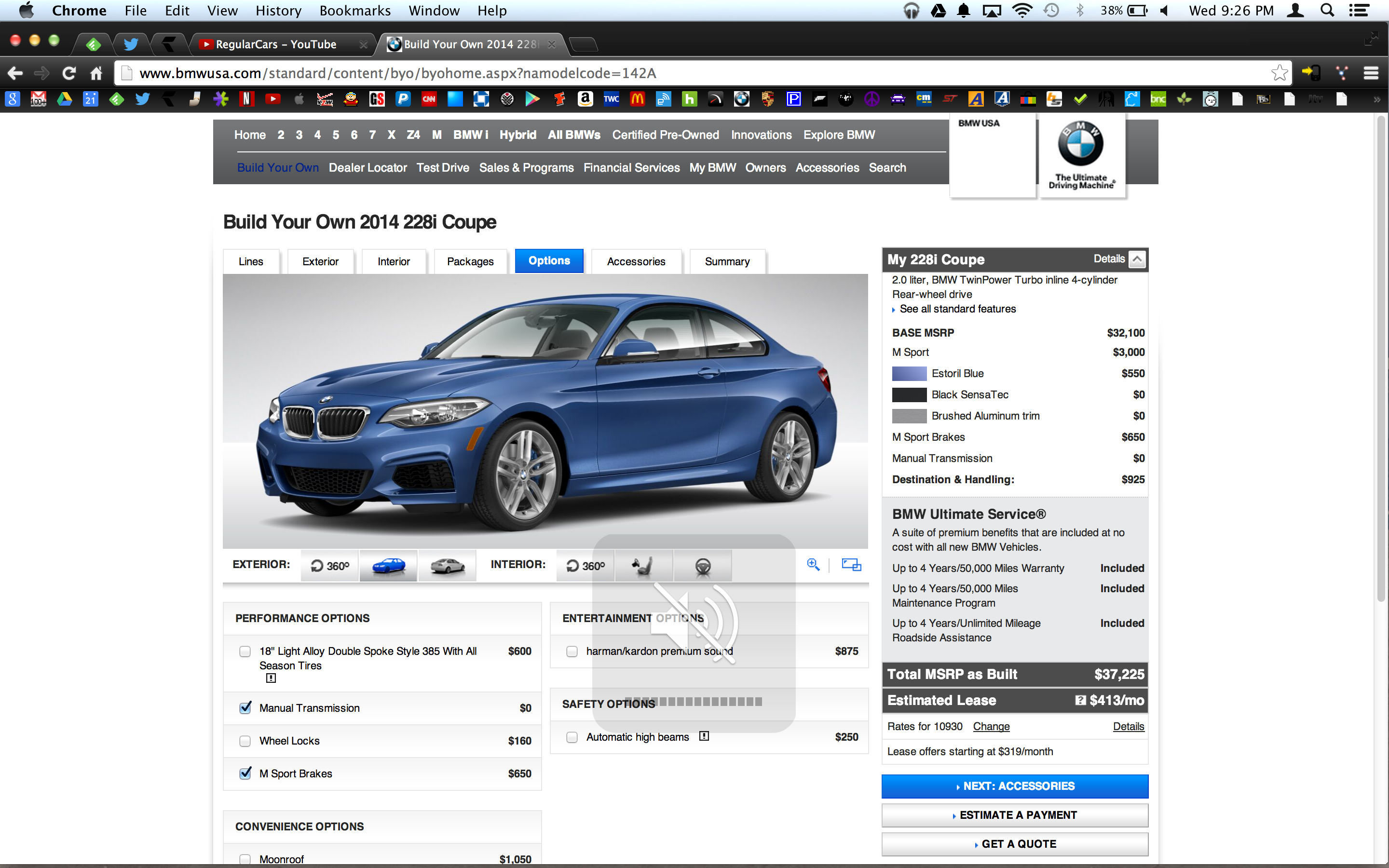
Task: Open the McDonald's bookmark icon
Action: [637, 99]
